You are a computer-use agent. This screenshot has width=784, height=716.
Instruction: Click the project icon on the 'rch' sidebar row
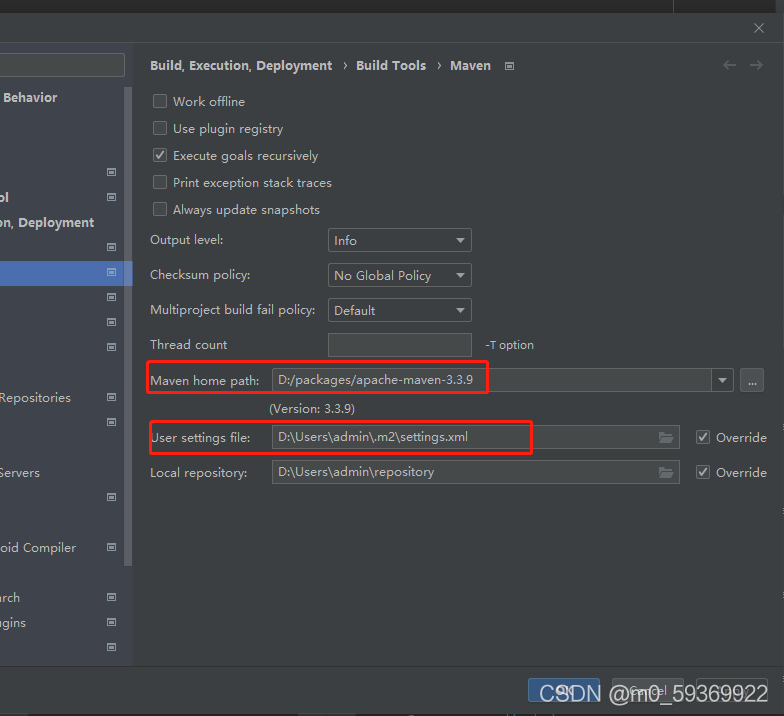[x=112, y=597]
